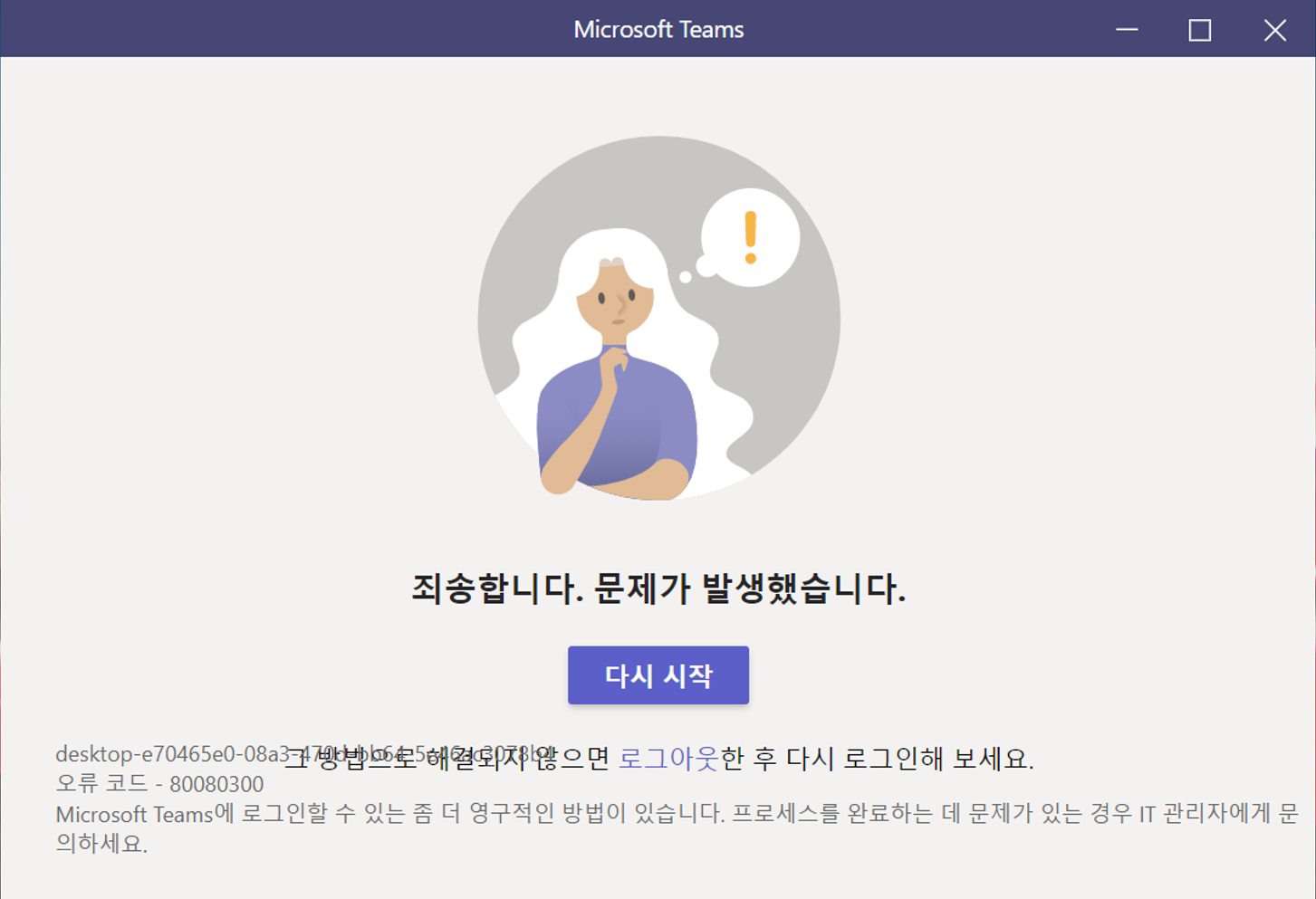Click the Microsoft Teams title bar text
The width and height of the screenshot is (1316, 899).
tap(658, 29)
